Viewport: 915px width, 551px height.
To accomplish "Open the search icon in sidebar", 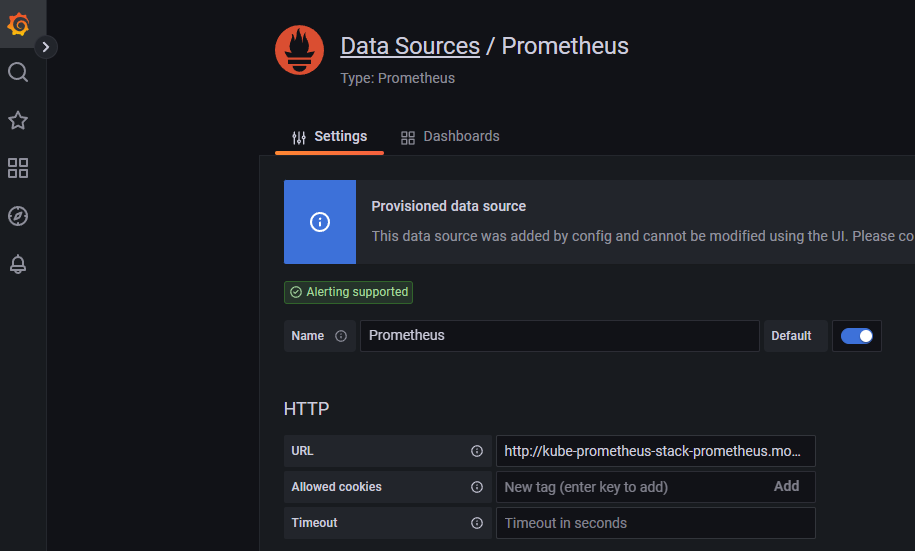I will pyautogui.click(x=18, y=72).
